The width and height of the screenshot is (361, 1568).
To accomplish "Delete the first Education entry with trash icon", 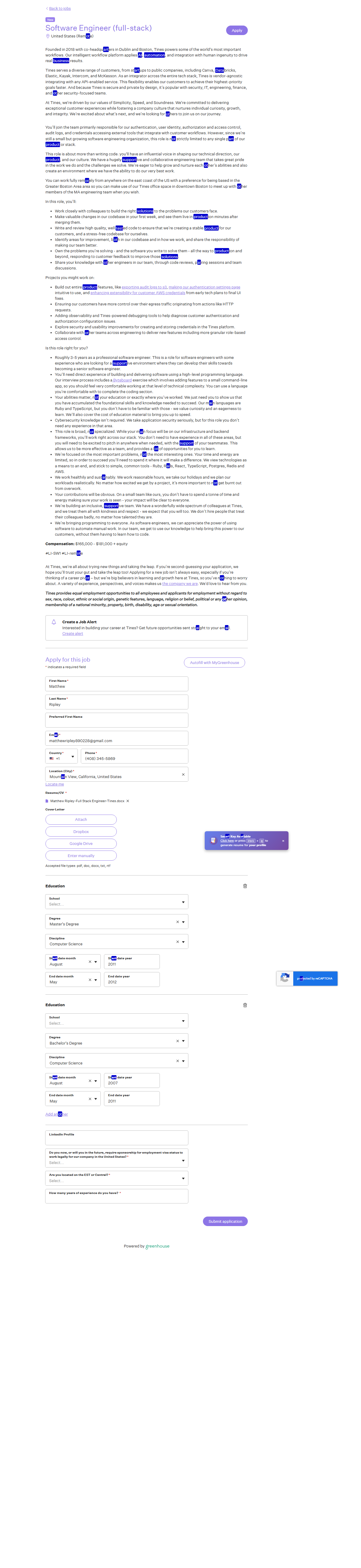I will point(245,886).
